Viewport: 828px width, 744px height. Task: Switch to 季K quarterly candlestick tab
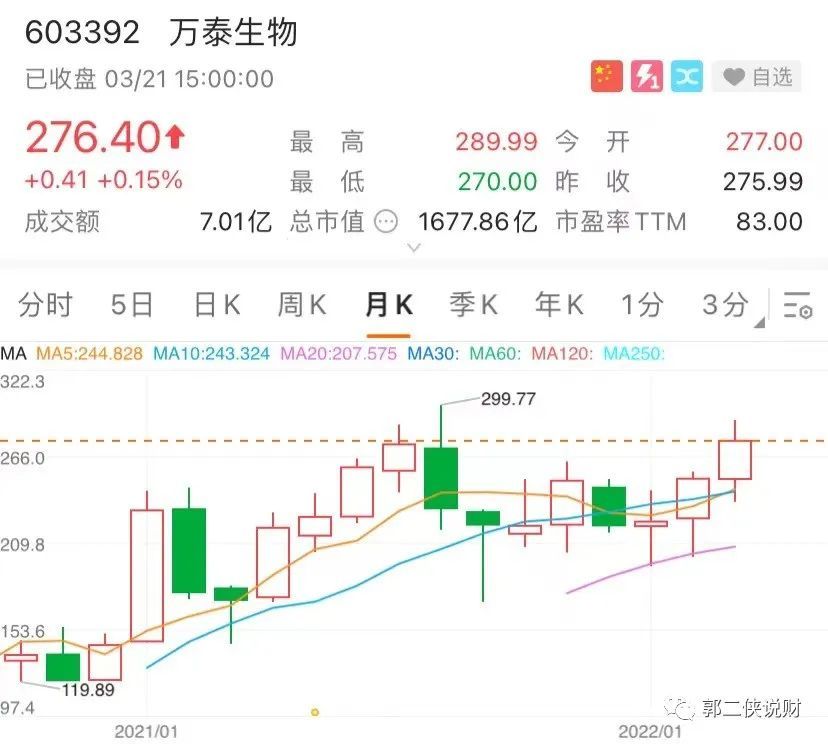click(x=474, y=305)
